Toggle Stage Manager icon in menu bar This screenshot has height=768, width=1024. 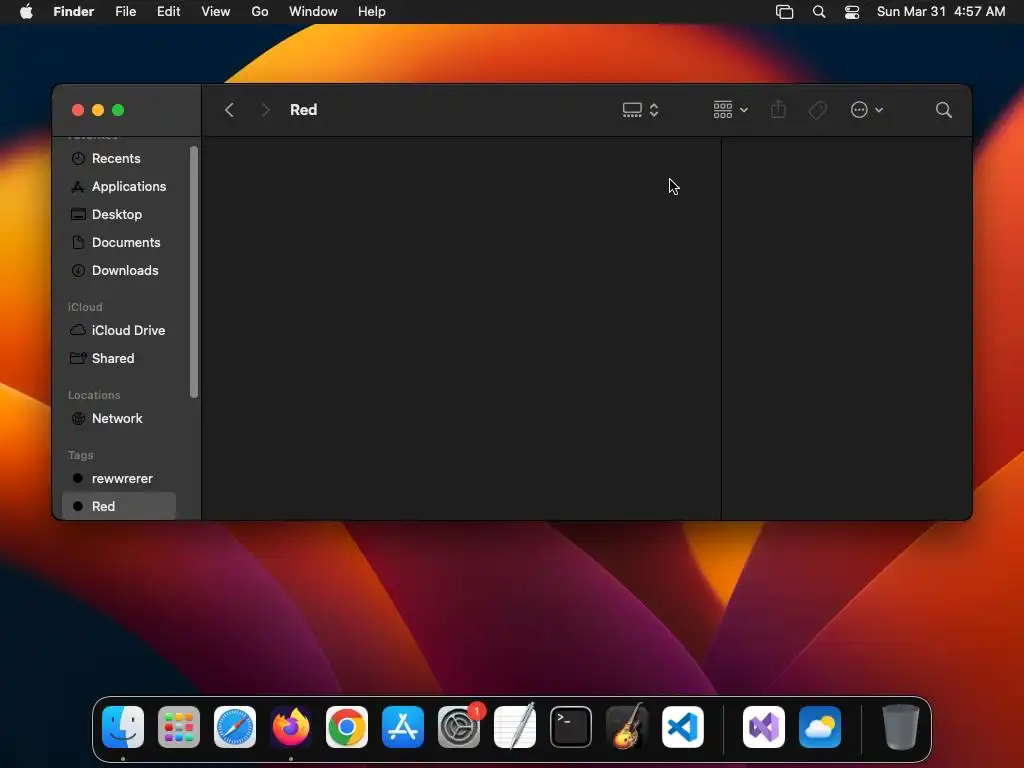pos(784,12)
